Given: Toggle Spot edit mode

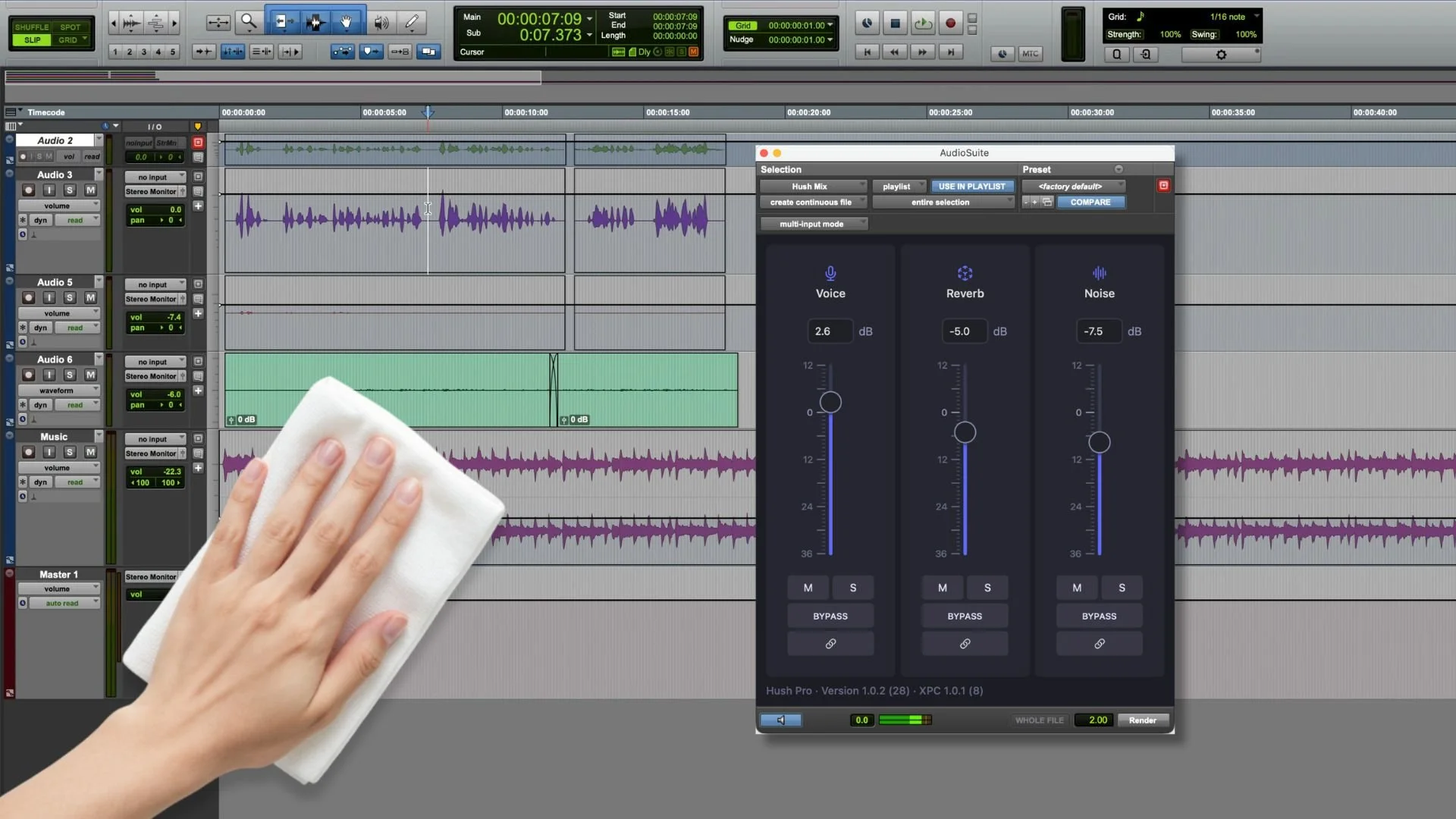Looking at the screenshot, I should tap(71, 27).
